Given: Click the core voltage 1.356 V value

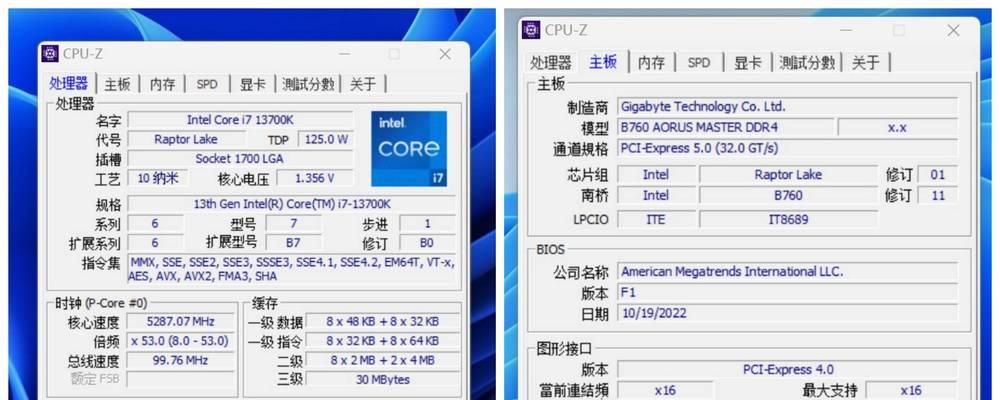Looking at the screenshot, I should point(314,178).
